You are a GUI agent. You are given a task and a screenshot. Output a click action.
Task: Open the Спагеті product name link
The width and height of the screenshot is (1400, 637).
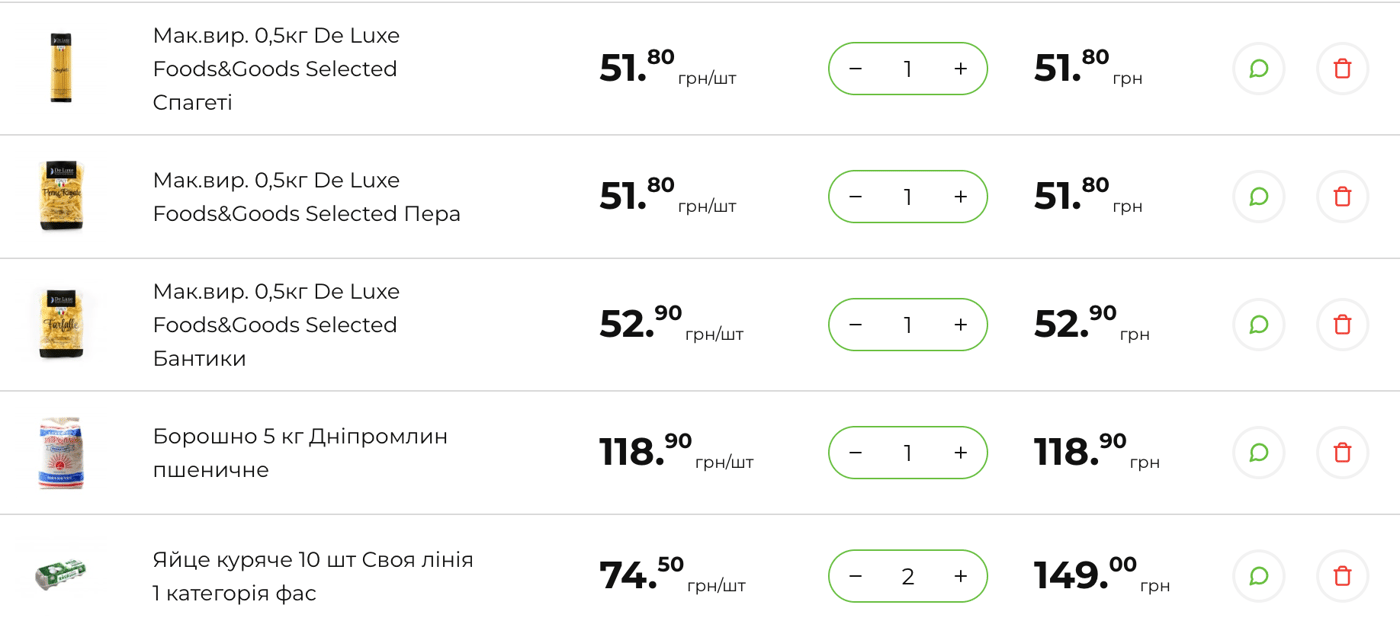(x=275, y=68)
